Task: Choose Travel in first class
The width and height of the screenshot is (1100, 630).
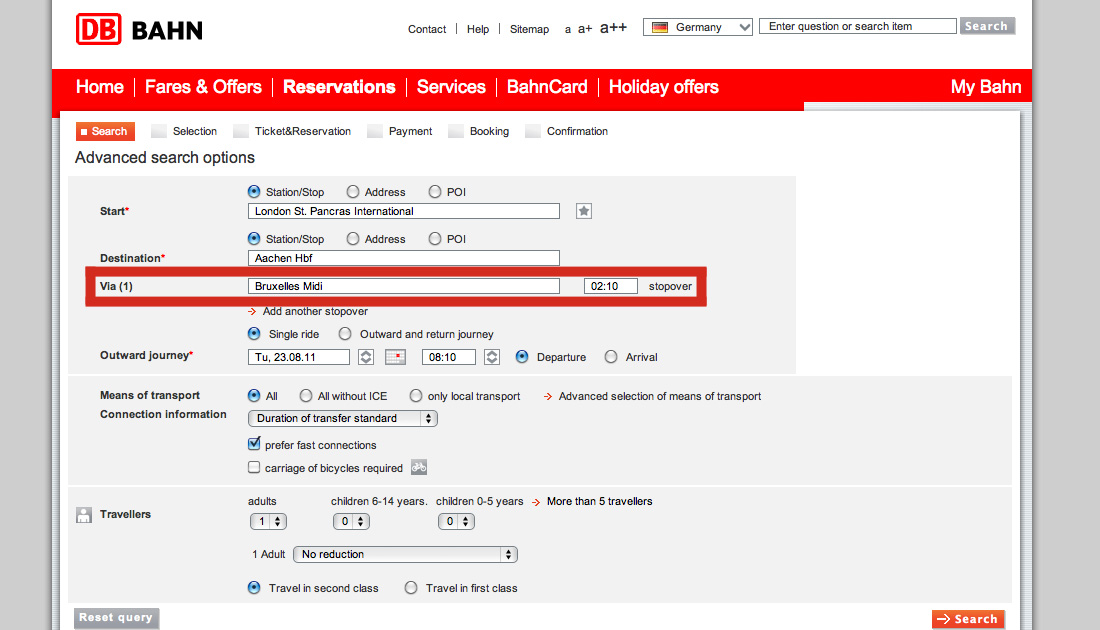Action: click(411, 588)
